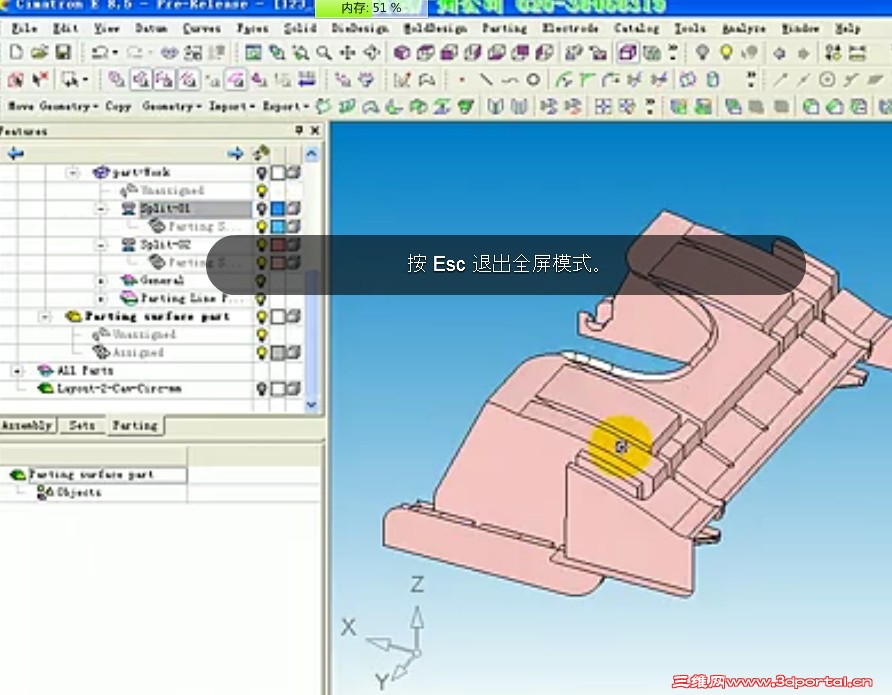Open the Curves menu
This screenshot has width=892, height=695.
(x=202, y=28)
